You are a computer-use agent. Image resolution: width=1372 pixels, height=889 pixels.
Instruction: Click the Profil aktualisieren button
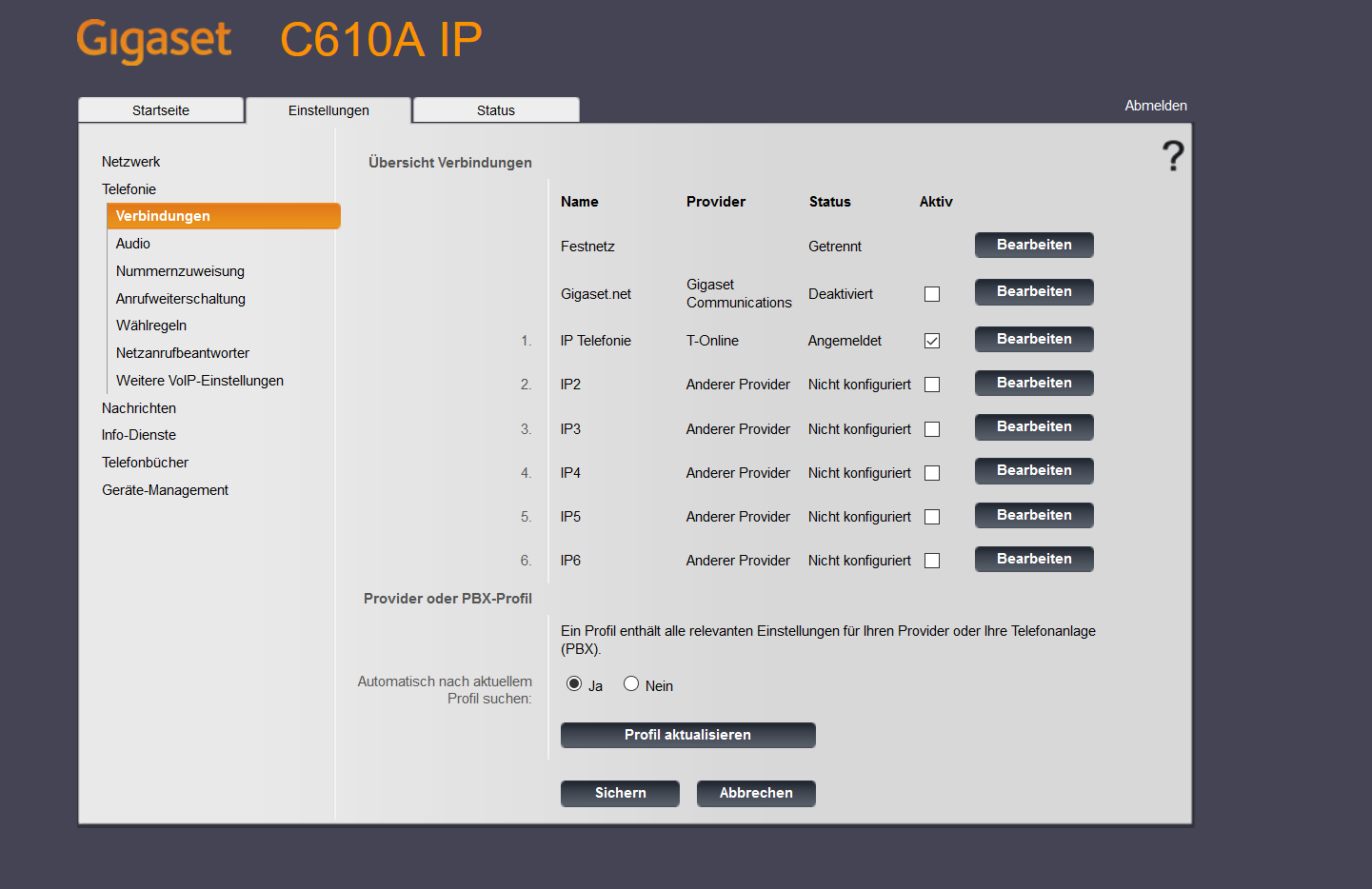click(x=687, y=735)
